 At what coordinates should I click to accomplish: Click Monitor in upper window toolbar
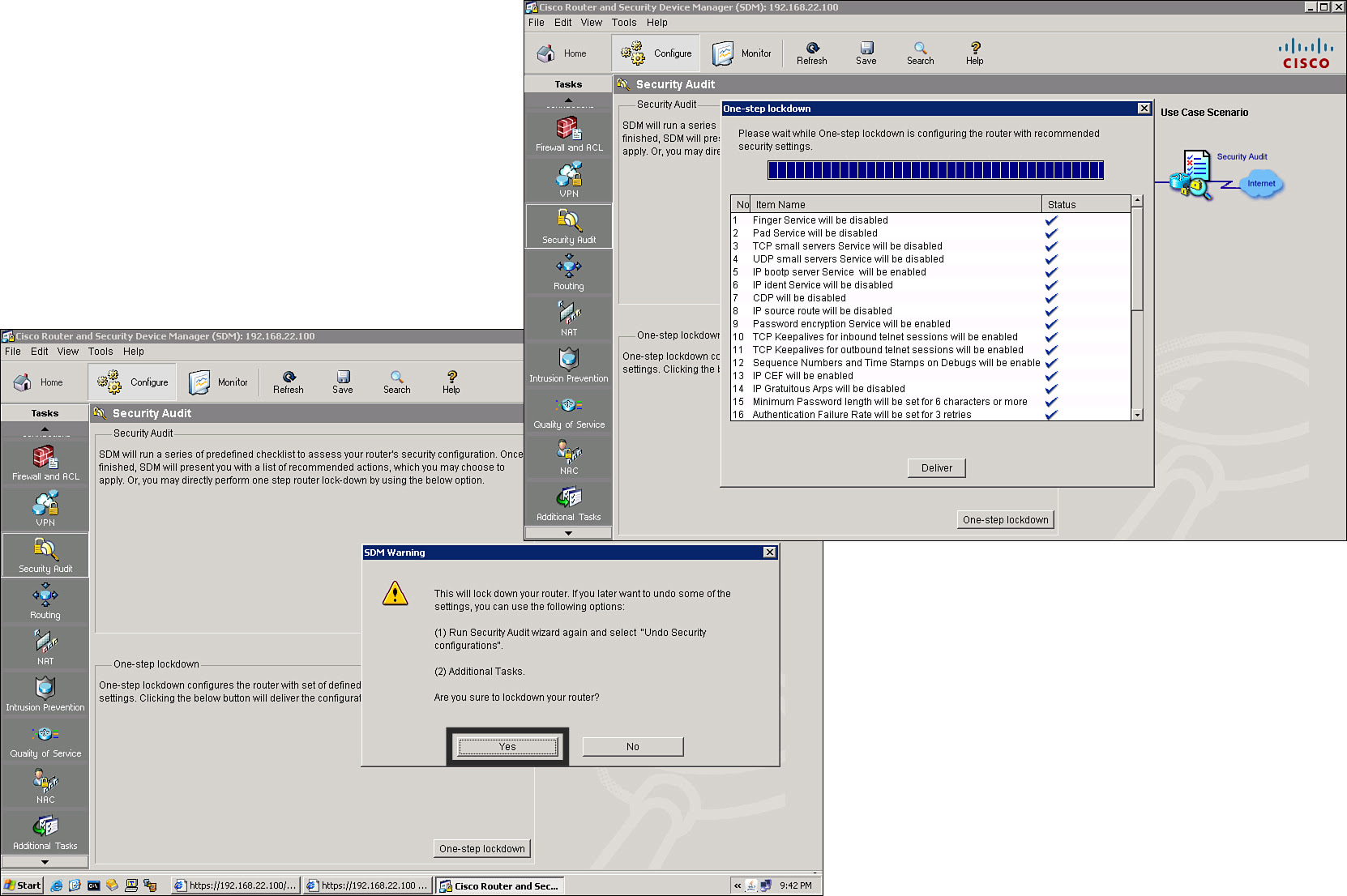[x=742, y=53]
